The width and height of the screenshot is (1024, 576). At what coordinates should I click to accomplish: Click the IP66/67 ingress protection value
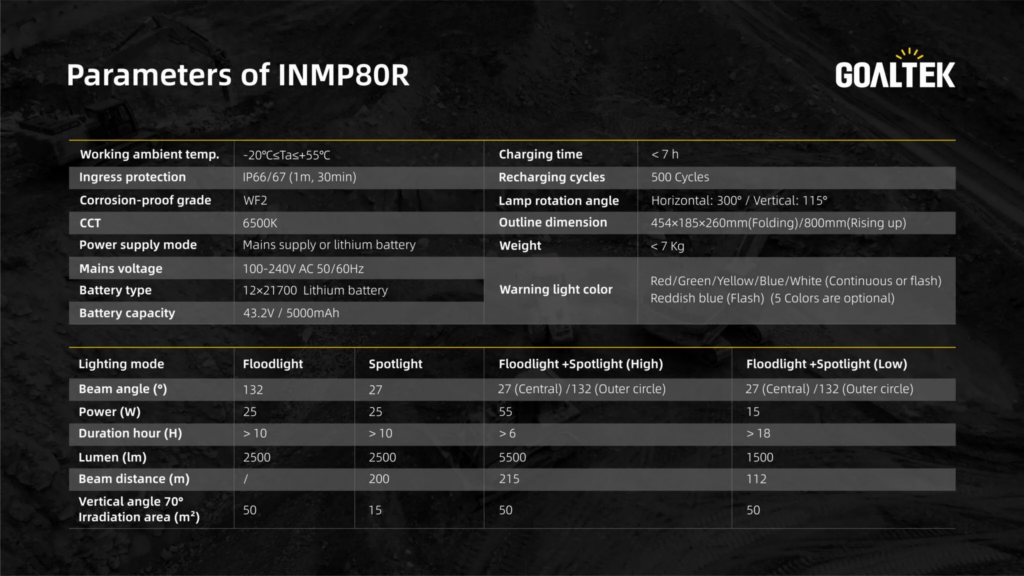pyautogui.click(x=299, y=178)
